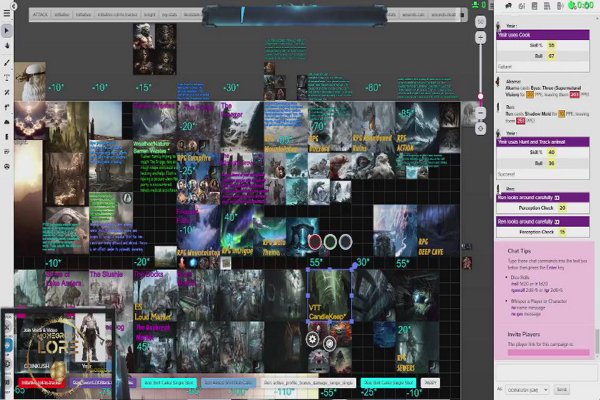600x400 pixels.
Task: Select the Loud Market map tile
Action: tap(155, 295)
